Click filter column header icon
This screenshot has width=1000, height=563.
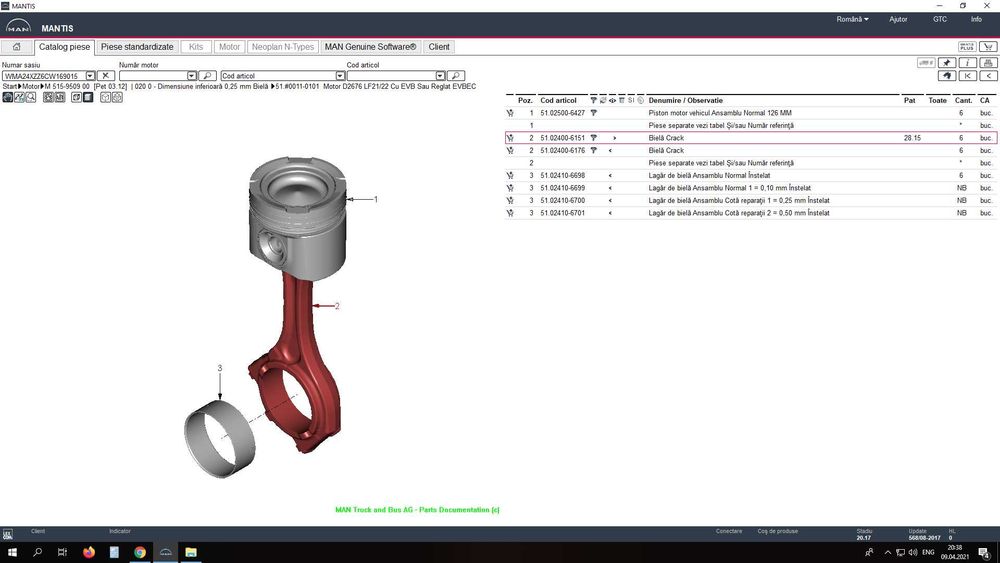(x=594, y=100)
